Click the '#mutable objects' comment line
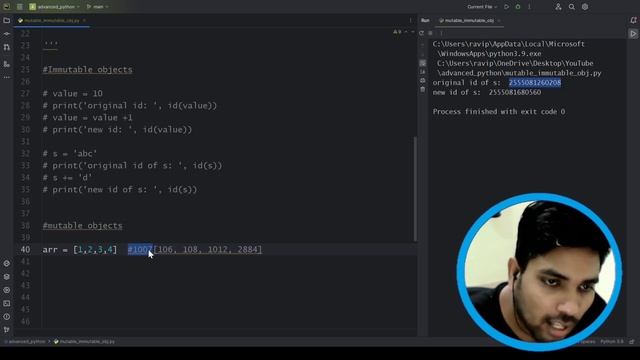Screen dimensions: 640x360 (82, 225)
